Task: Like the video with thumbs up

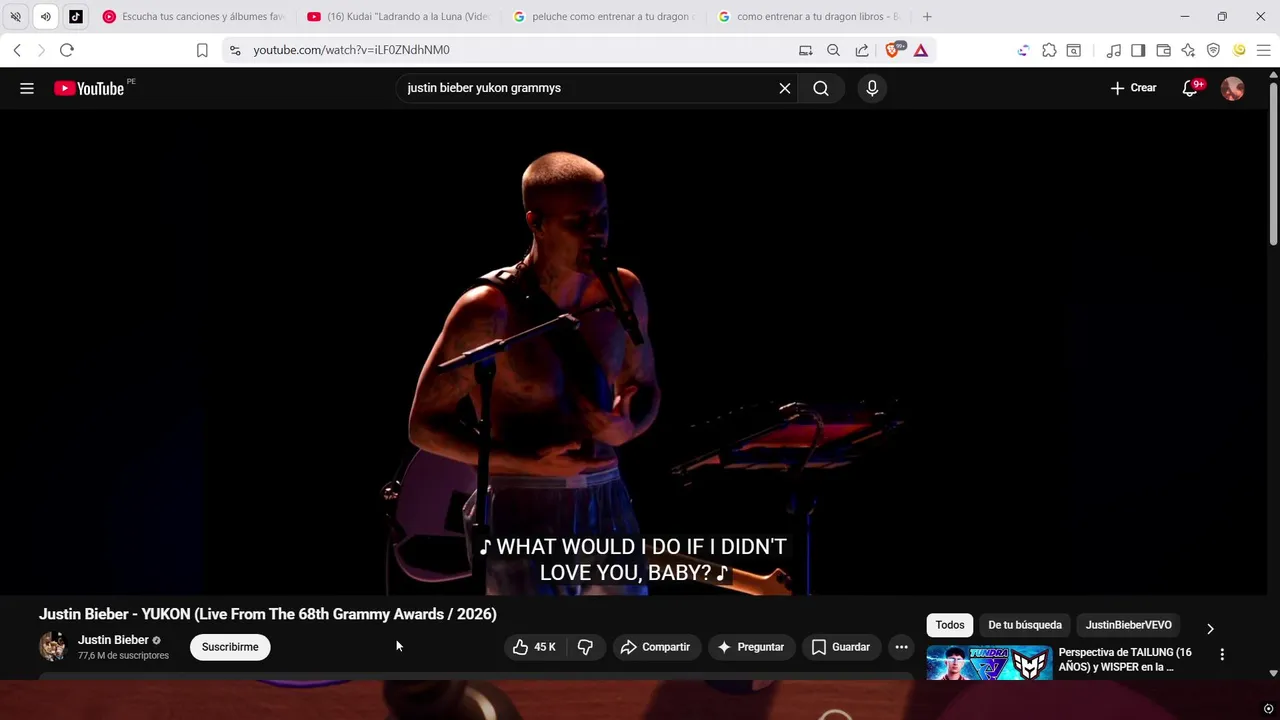Action: (534, 647)
